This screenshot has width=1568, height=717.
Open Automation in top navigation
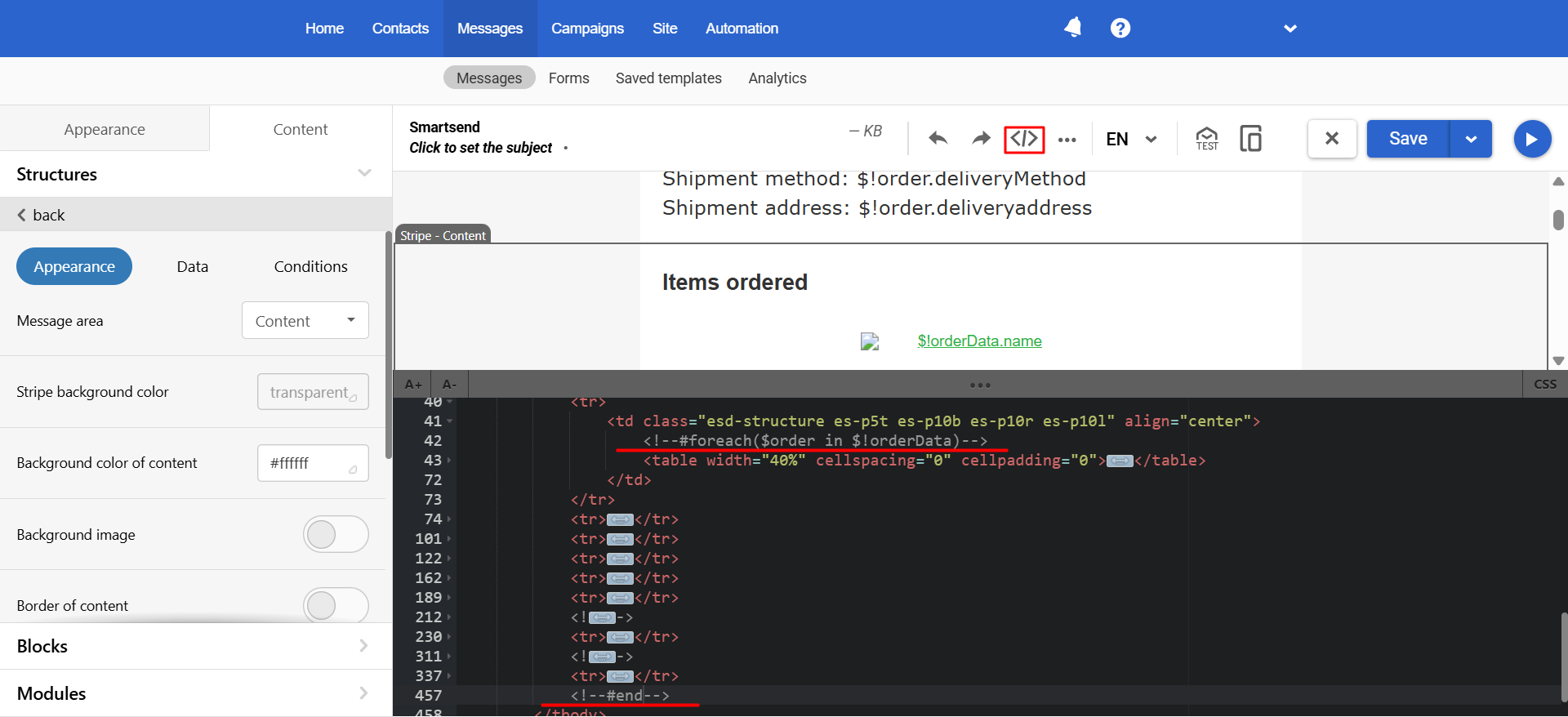(x=742, y=29)
